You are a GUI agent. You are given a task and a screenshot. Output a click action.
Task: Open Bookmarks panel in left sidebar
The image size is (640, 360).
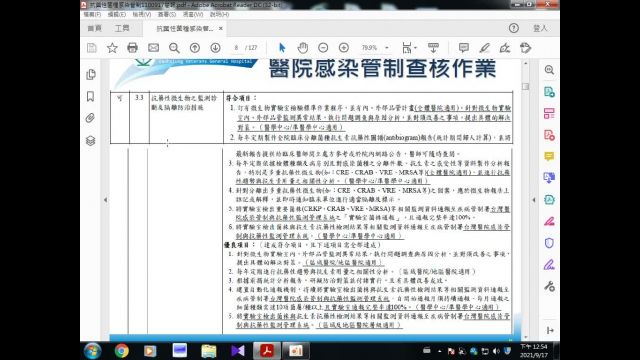click(91, 96)
